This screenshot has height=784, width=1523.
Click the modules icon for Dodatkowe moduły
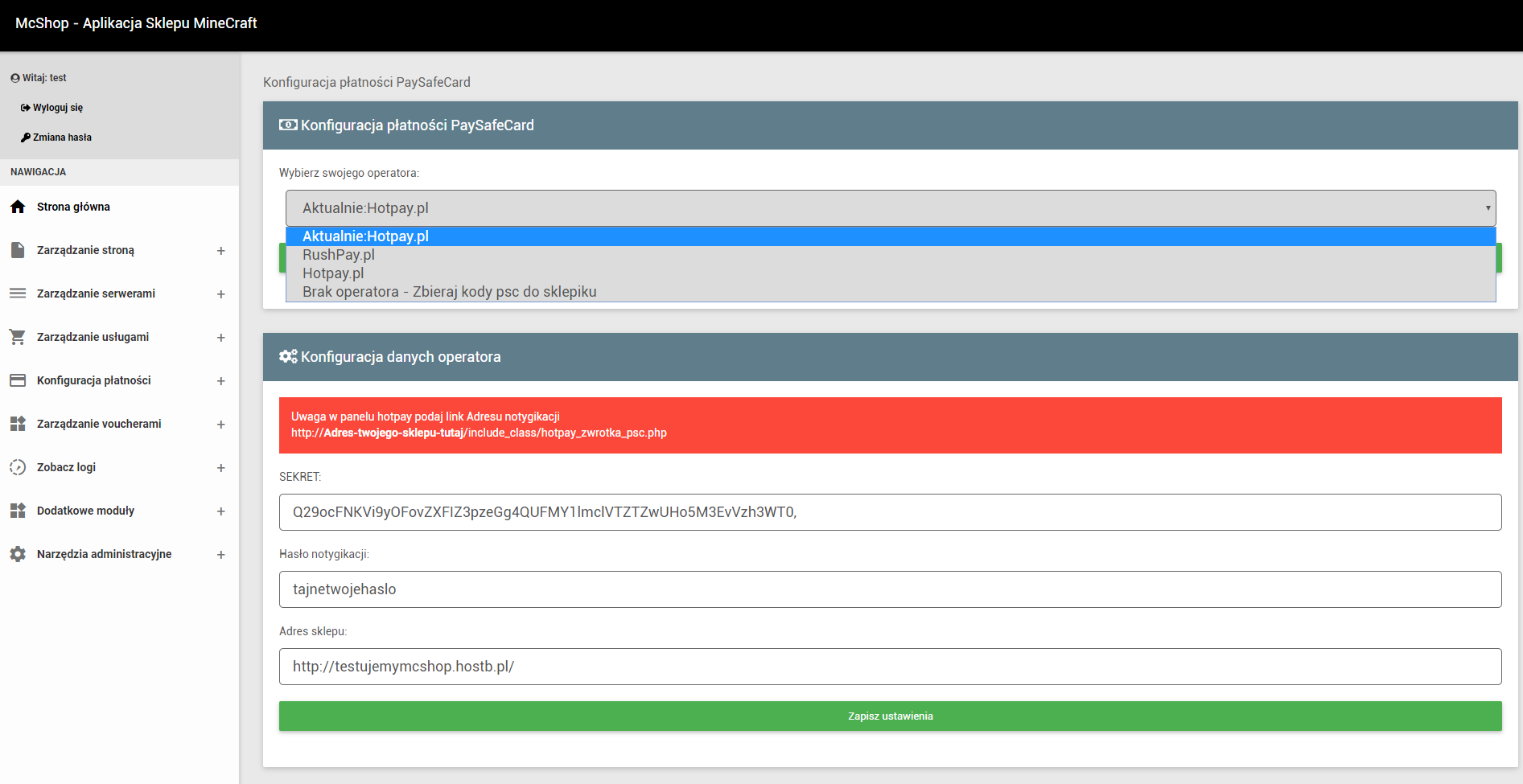[x=18, y=511]
